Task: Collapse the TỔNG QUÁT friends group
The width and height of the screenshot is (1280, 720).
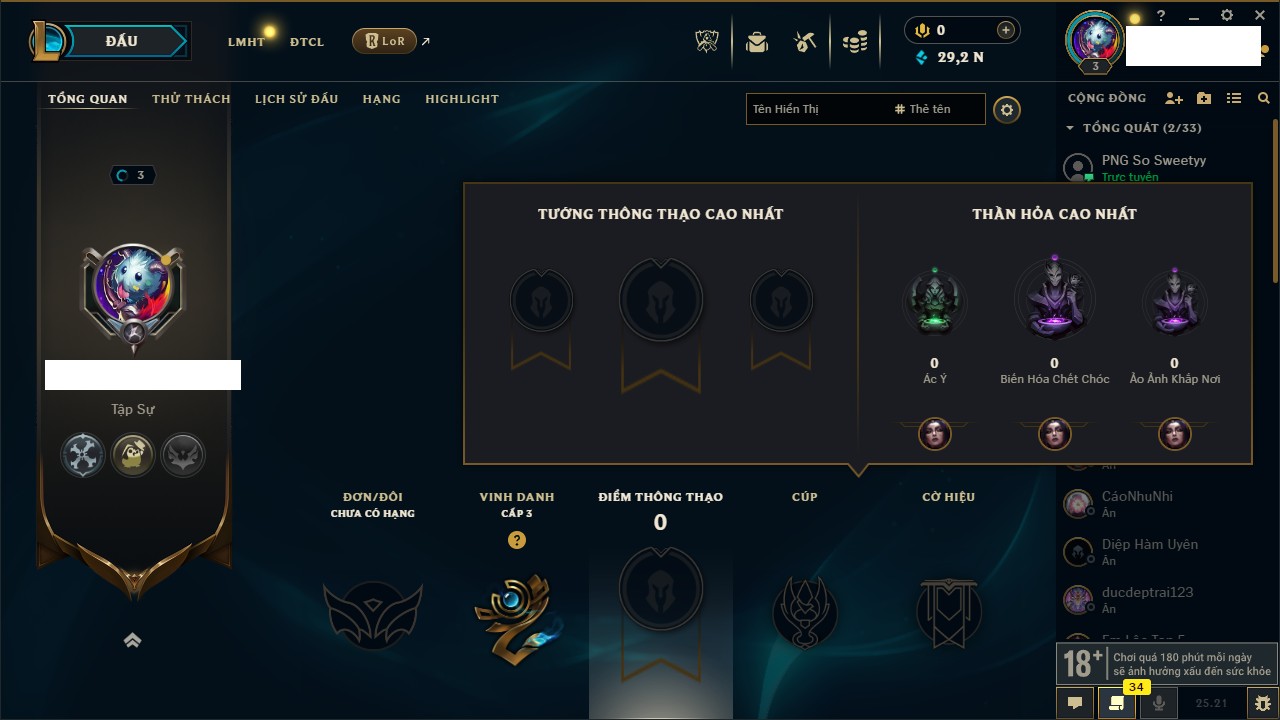Action: (1070, 128)
